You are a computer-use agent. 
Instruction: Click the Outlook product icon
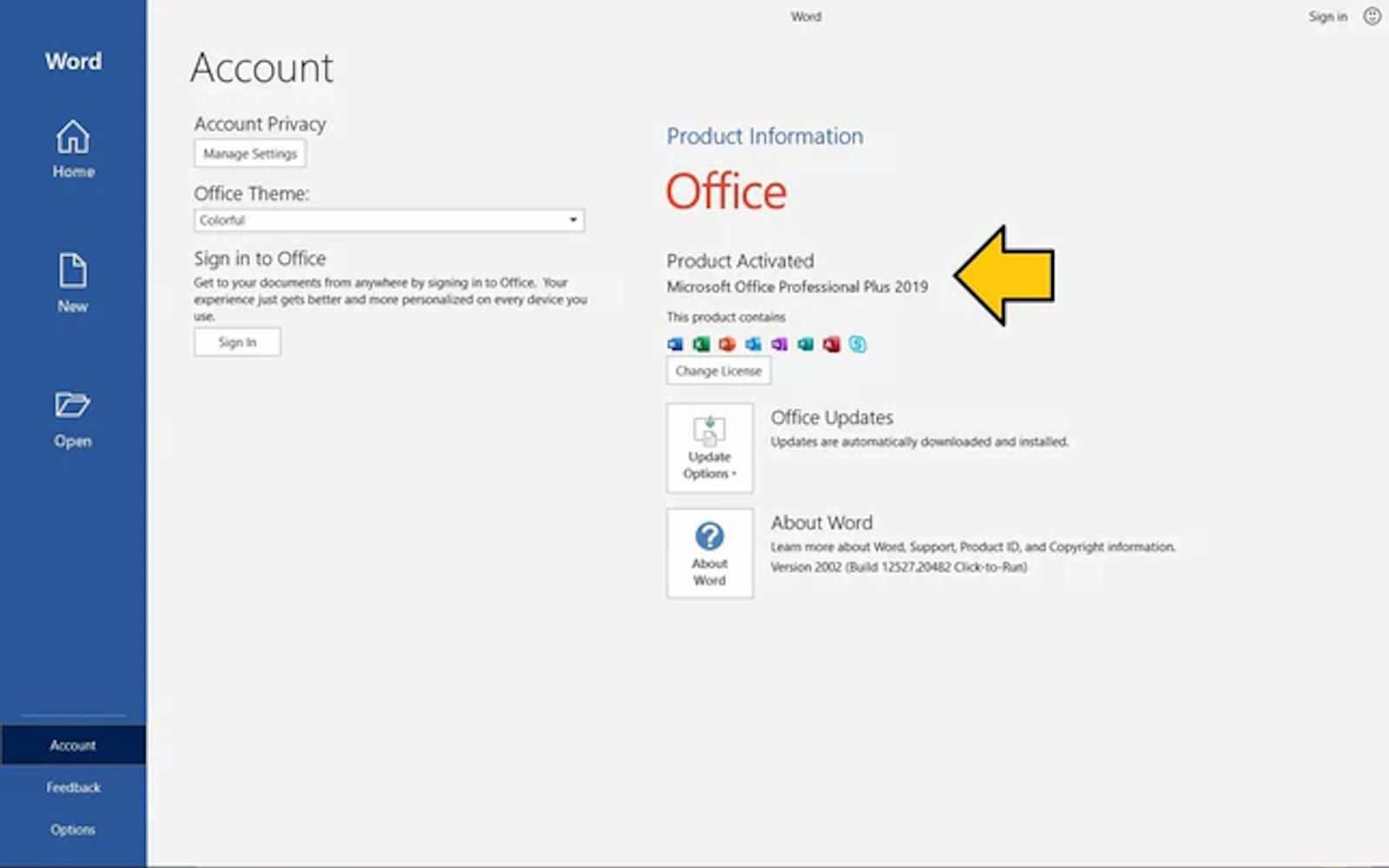pos(754,344)
